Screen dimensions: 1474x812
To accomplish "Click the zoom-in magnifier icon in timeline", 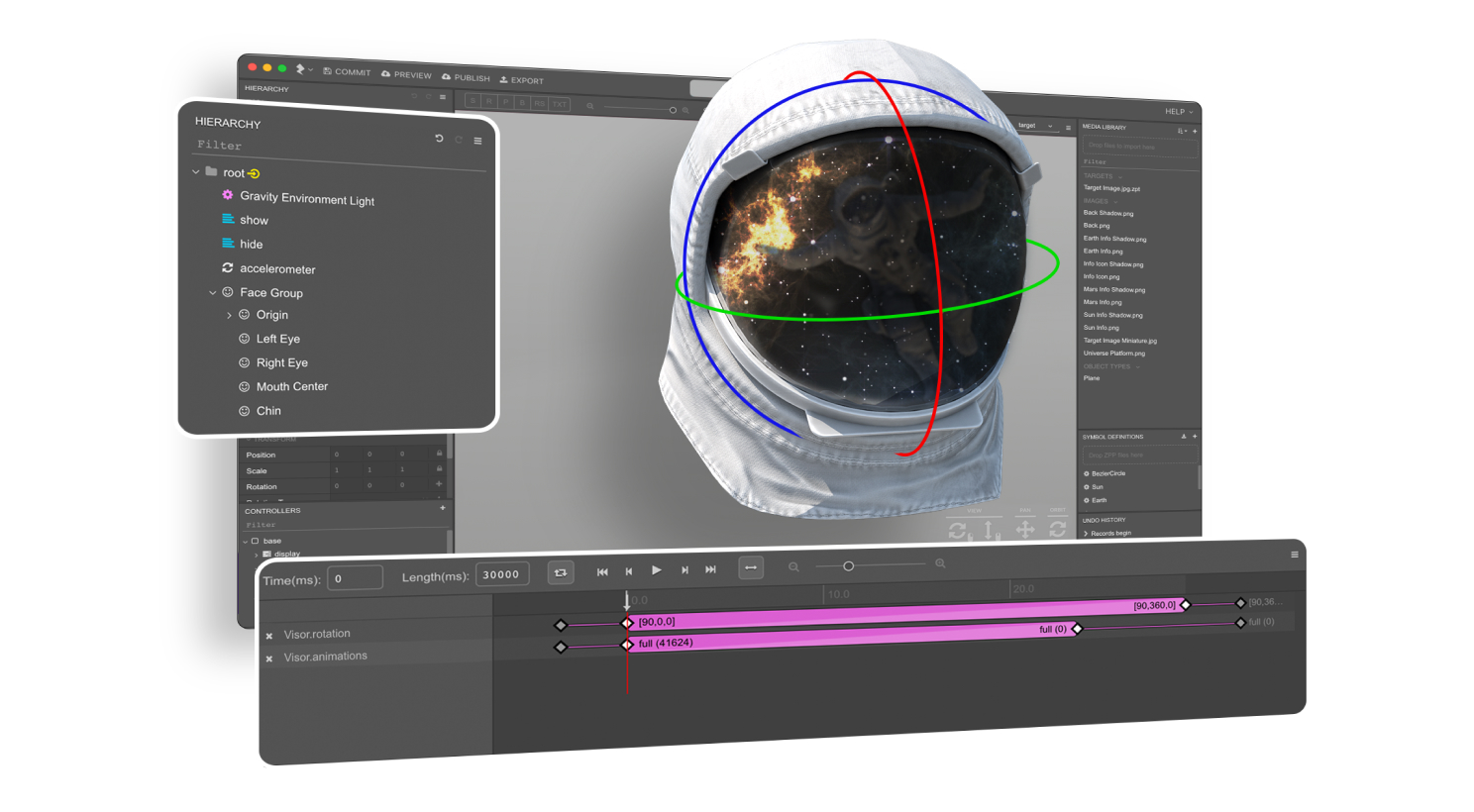I will [940, 562].
